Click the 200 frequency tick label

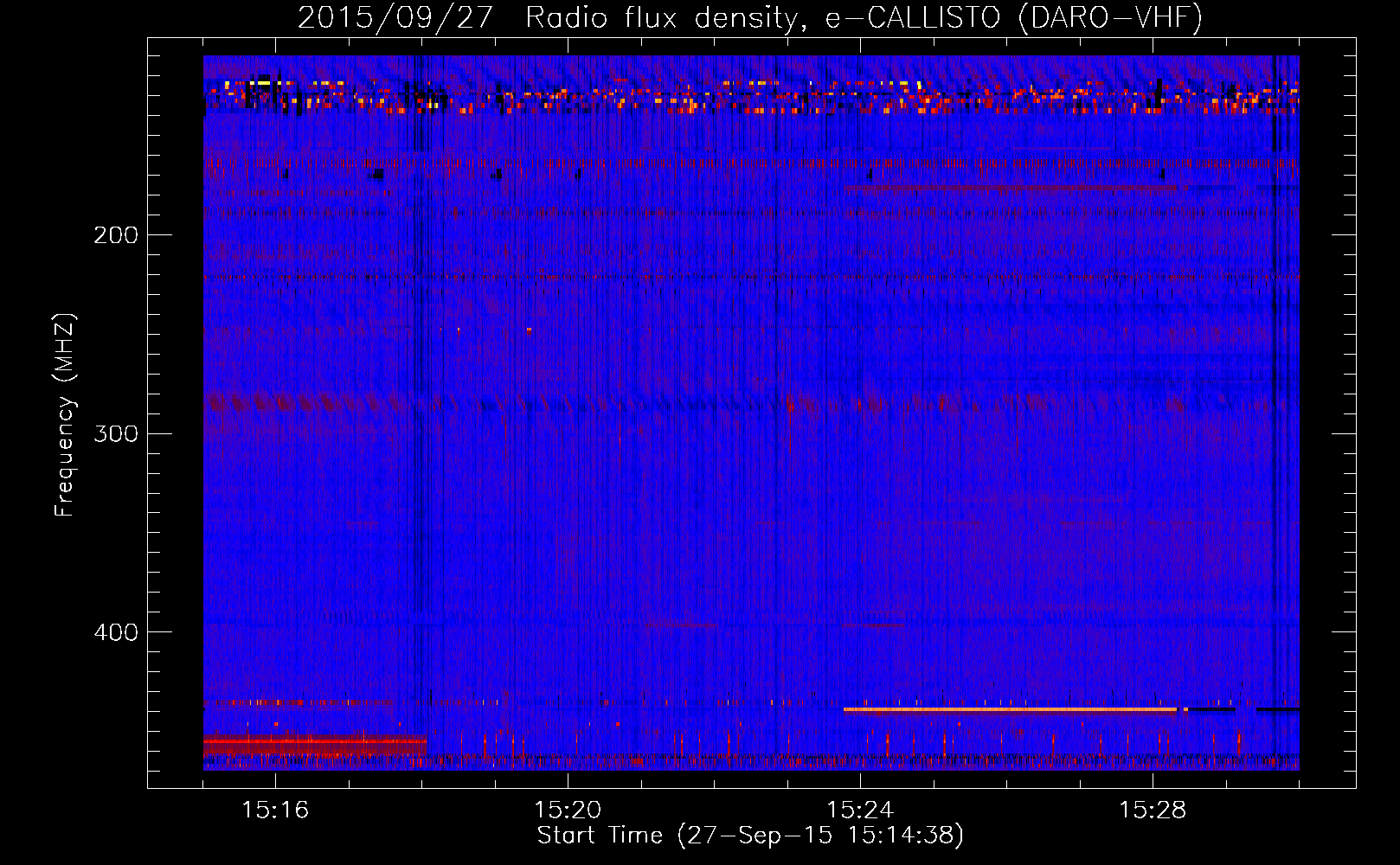coord(116,235)
